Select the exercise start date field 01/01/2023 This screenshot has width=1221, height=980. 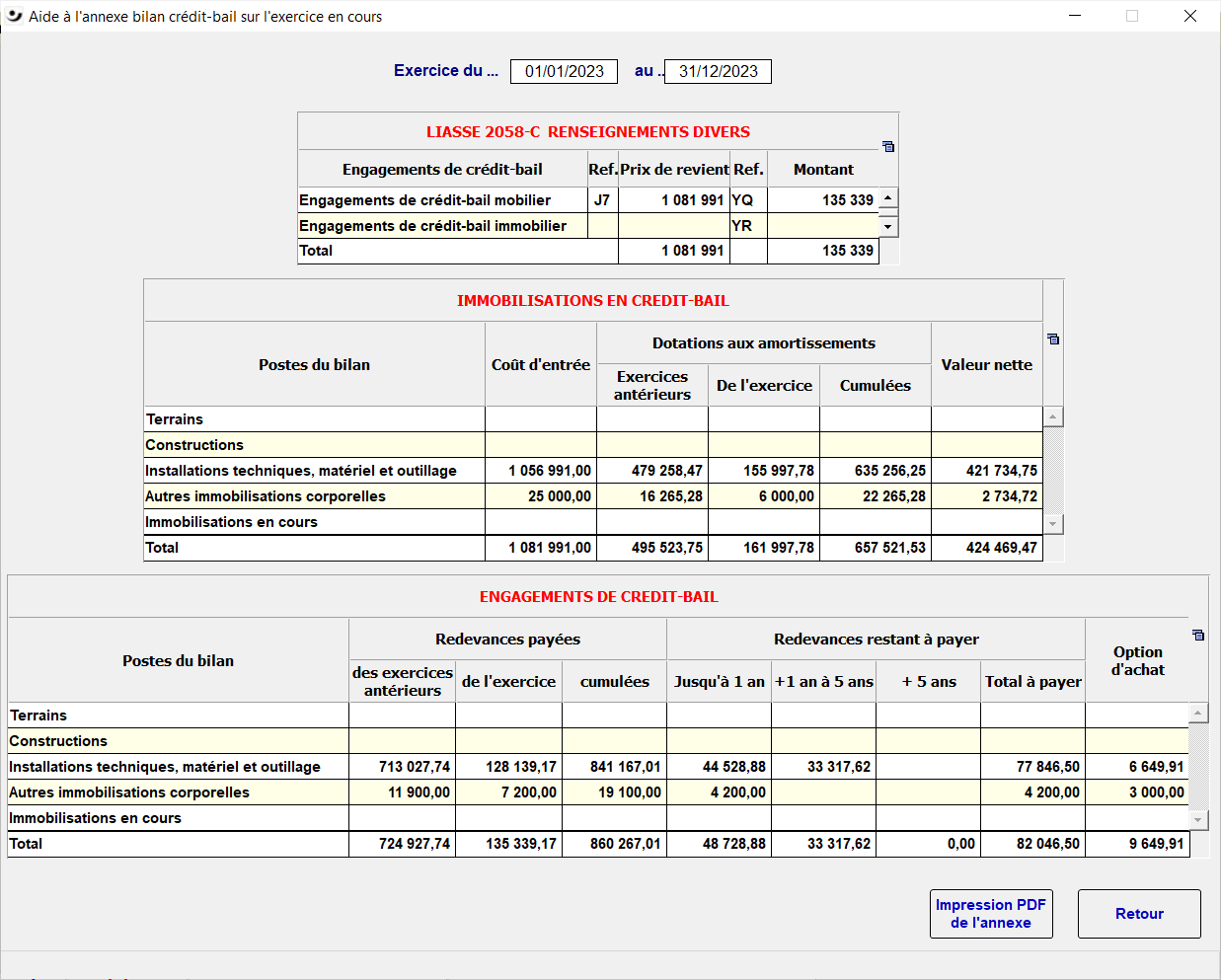click(x=564, y=71)
